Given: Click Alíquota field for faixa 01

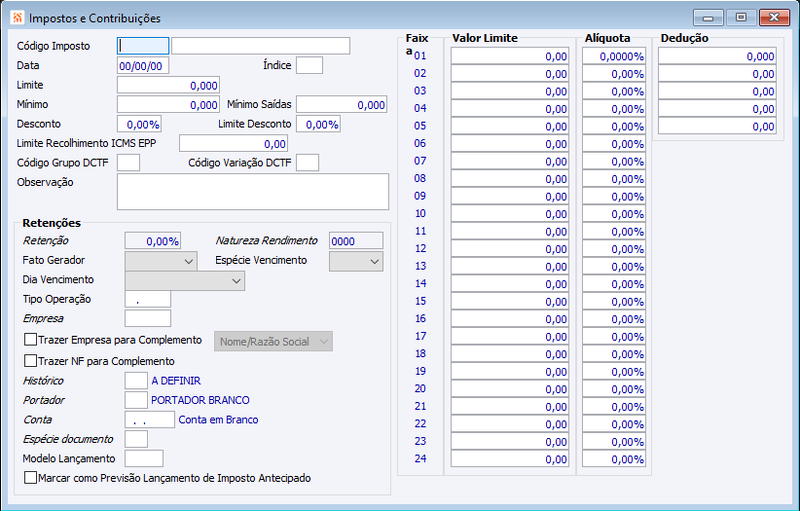Looking at the screenshot, I should click(614, 56).
